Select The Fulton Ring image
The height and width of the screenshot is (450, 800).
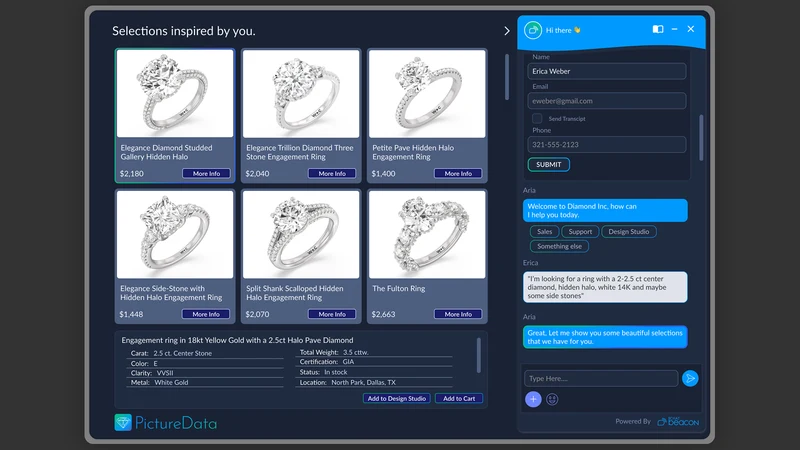click(427, 235)
